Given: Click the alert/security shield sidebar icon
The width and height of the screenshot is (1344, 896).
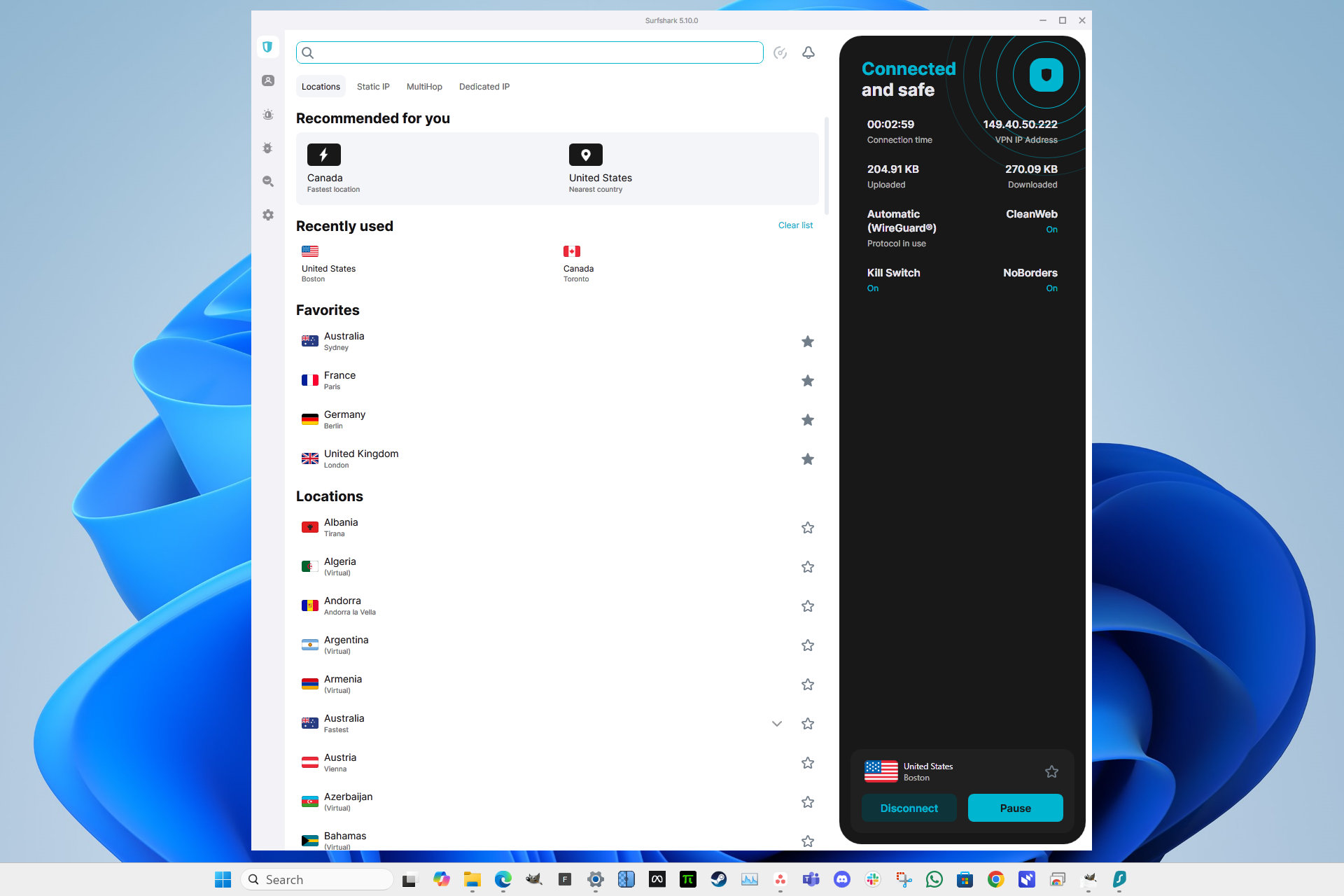Looking at the screenshot, I should coord(269,113).
